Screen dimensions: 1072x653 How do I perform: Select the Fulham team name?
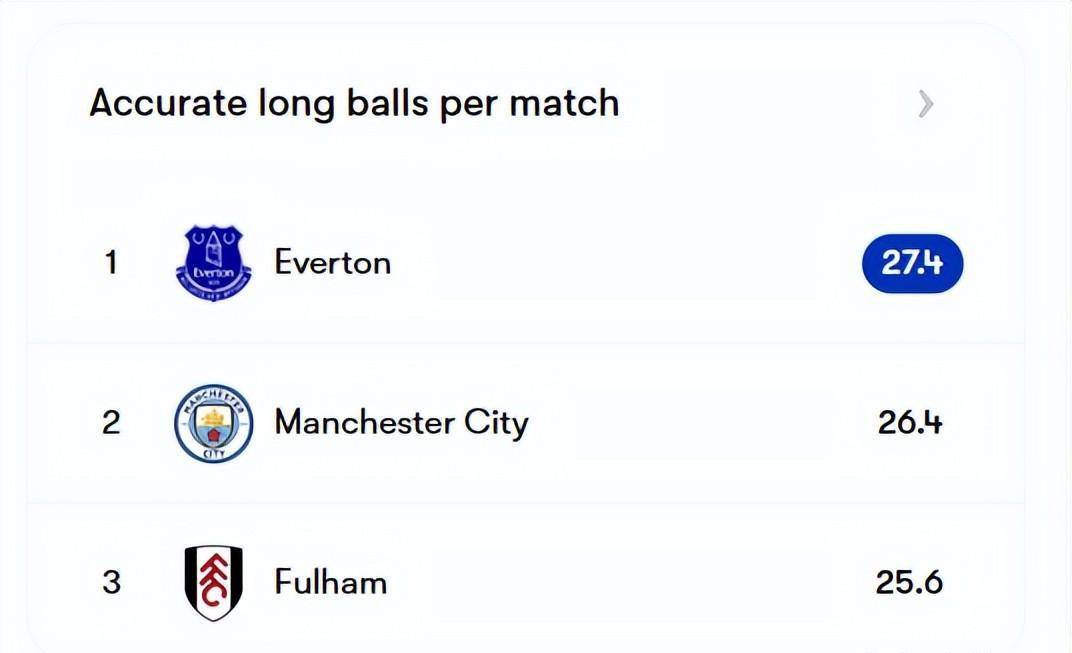[331, 582]
